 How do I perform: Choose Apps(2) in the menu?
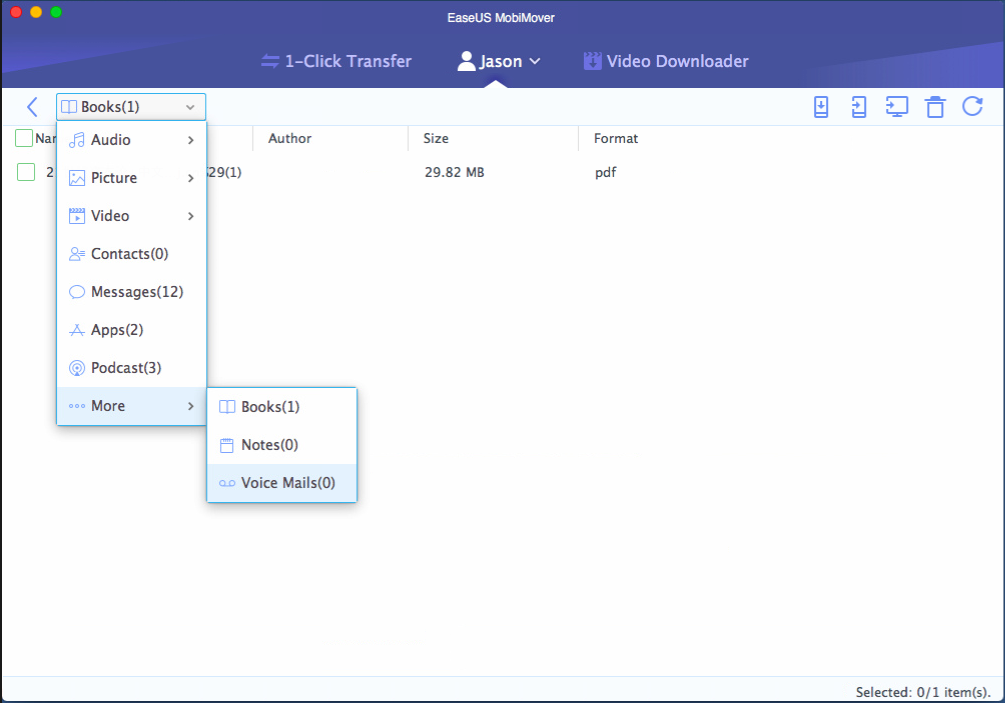coord(131,330)
